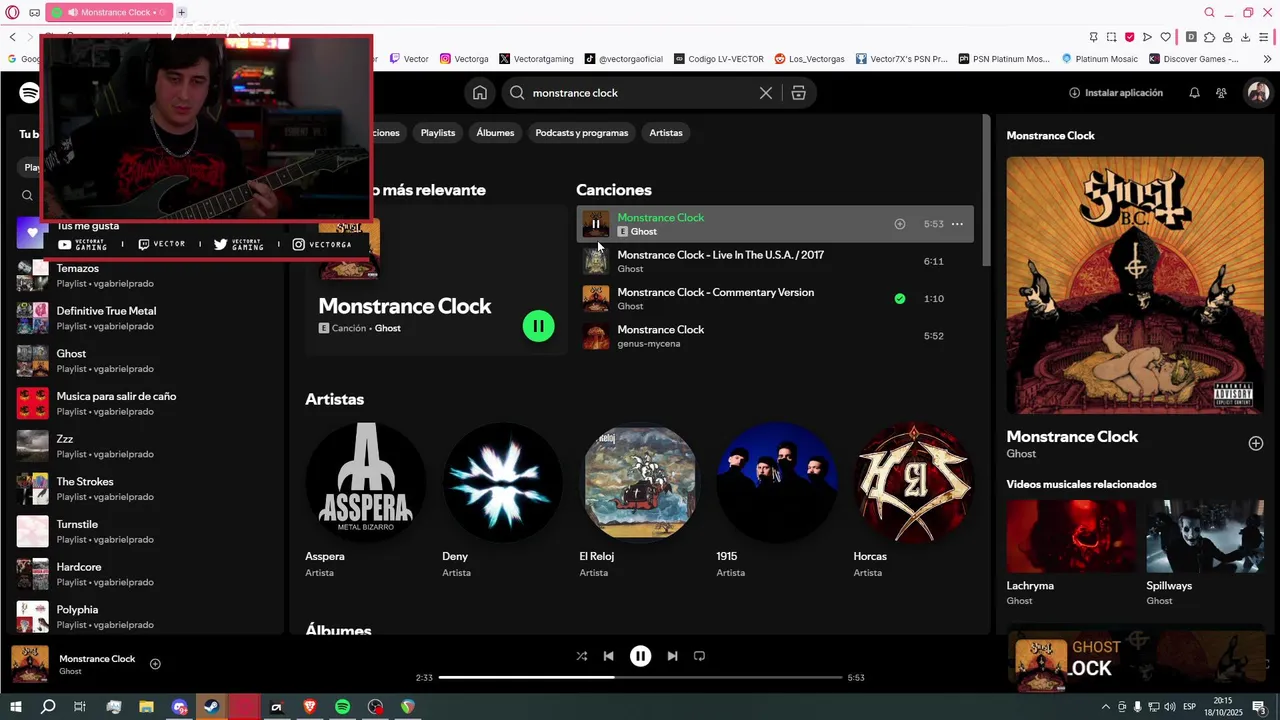Pause the top result with green button
The image size is (1280, 720).
(x=538, y=326)
